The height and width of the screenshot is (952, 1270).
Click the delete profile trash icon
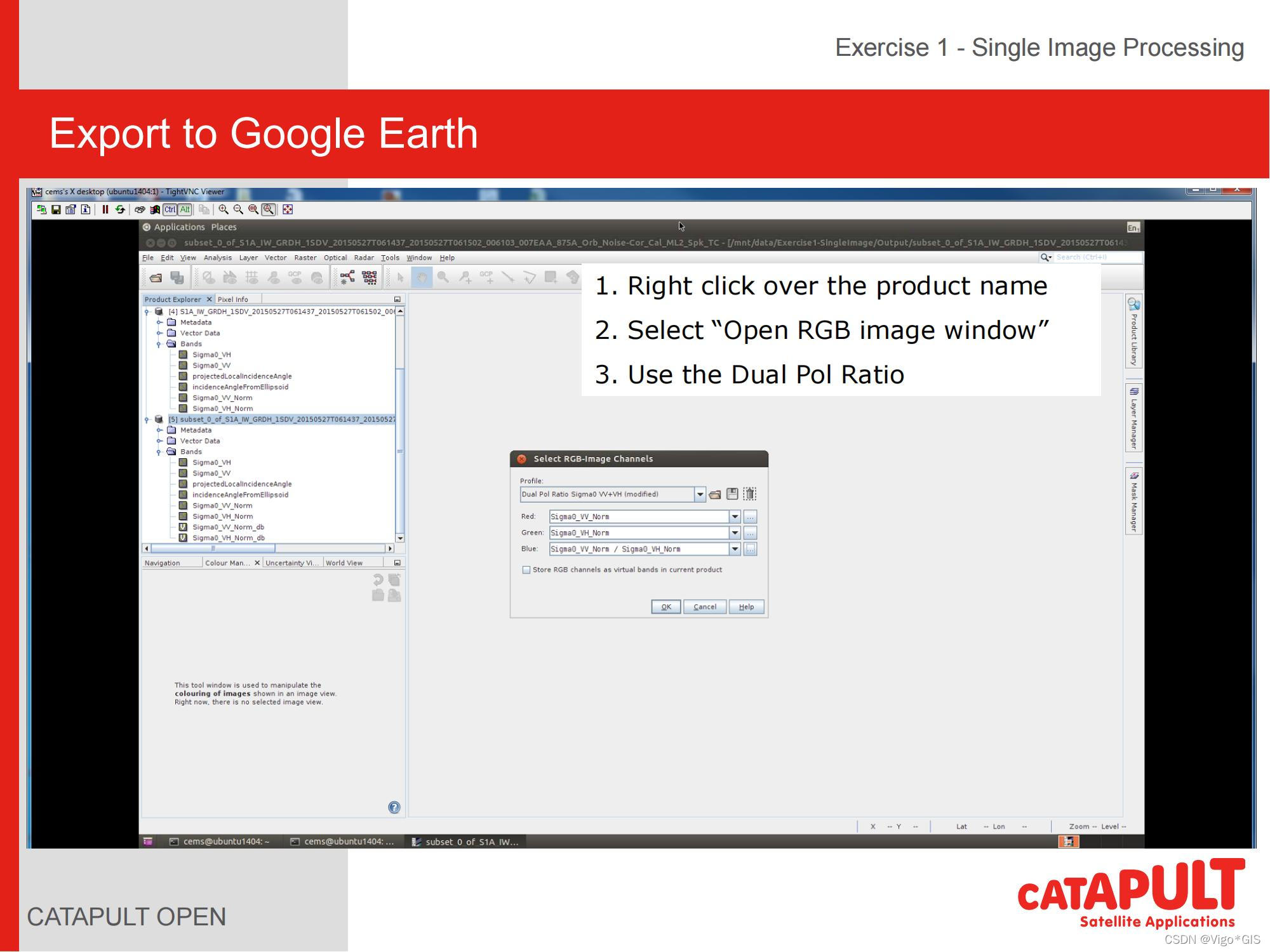750,494
